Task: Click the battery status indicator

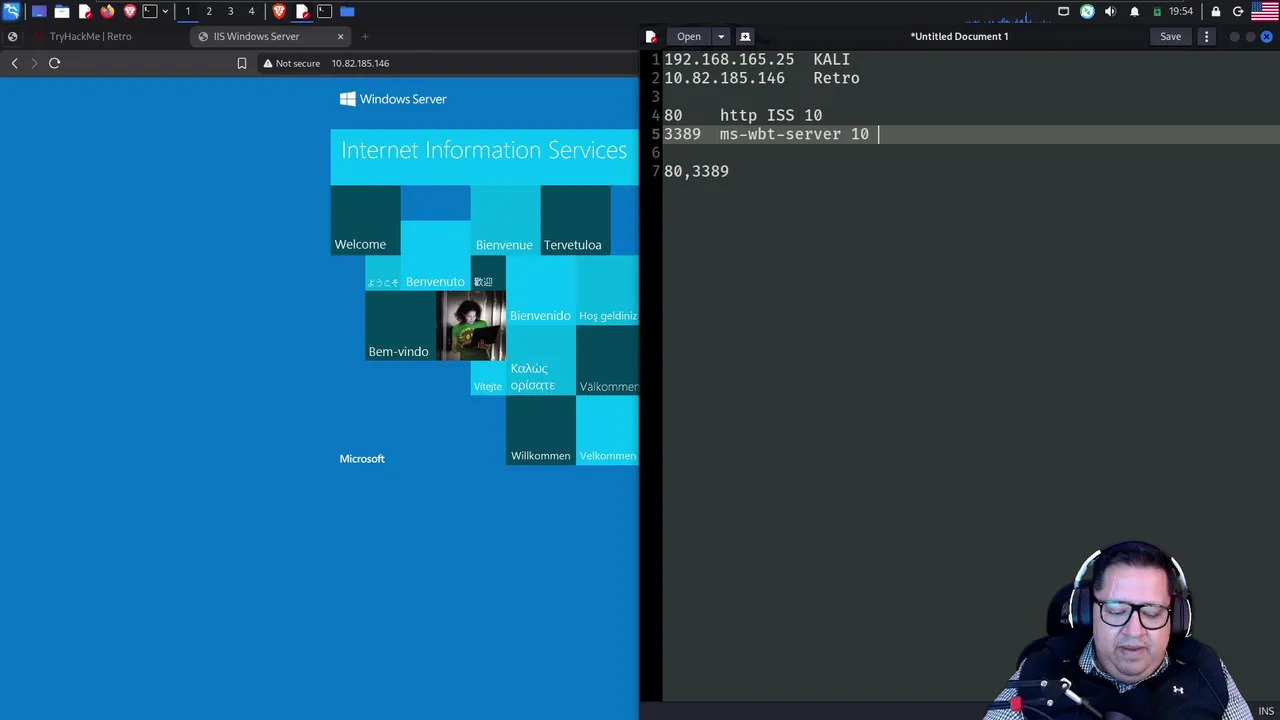Action: pyautogui.click(x=1157, y=11)
